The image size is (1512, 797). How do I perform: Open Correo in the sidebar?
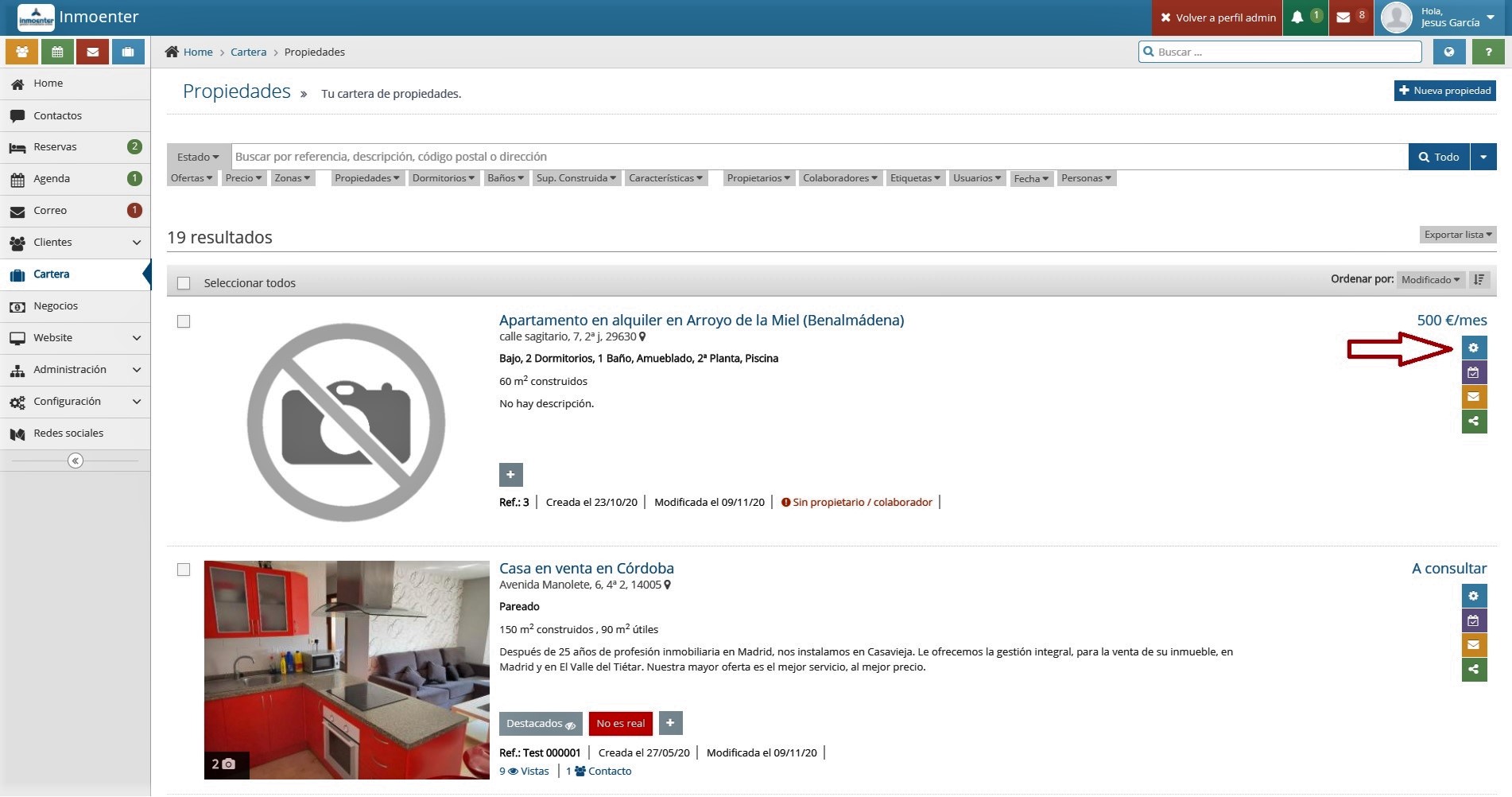click(x=76, y=211)
